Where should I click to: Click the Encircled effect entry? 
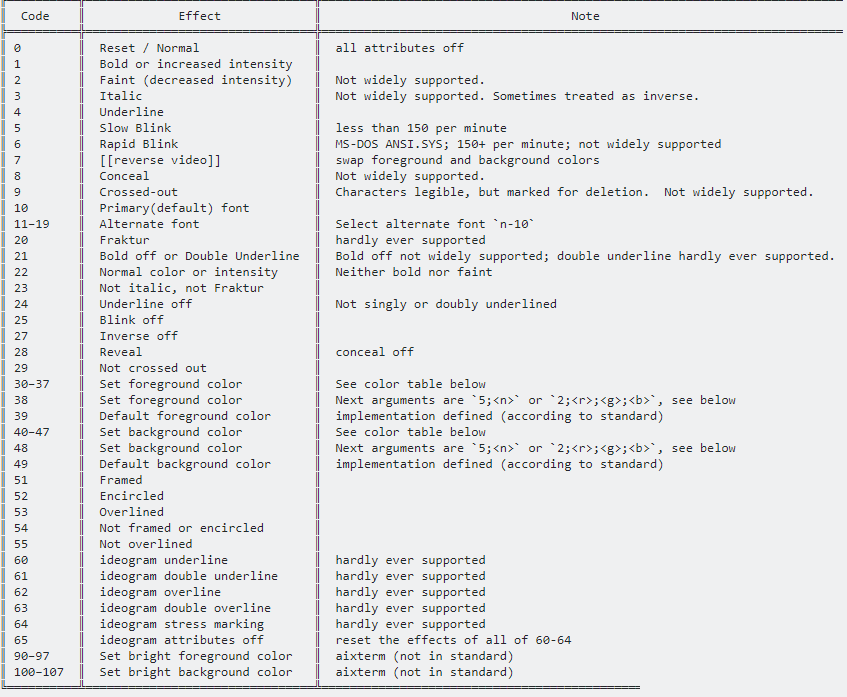[x=131, y=496]
